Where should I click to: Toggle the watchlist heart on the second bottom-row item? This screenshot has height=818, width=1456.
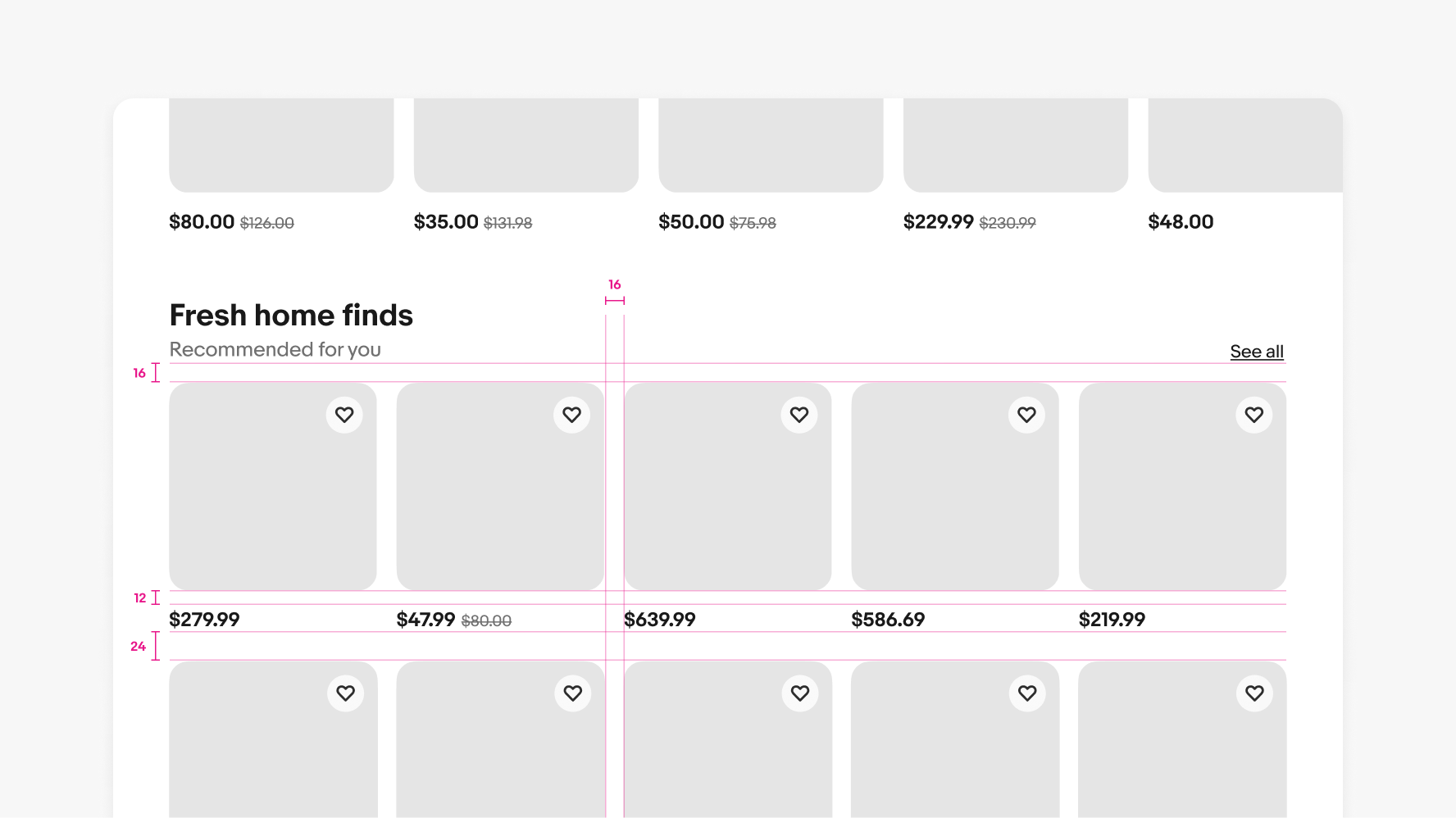coord(572,693)
